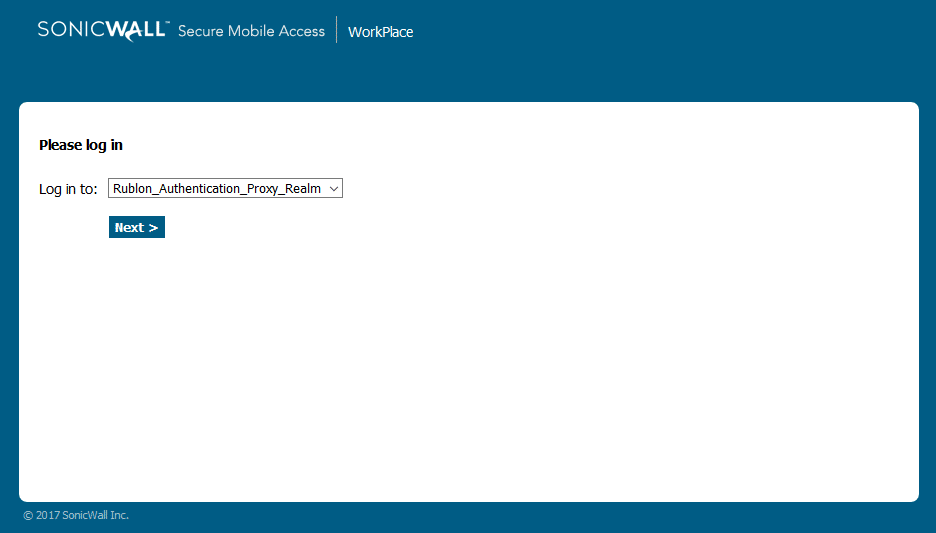Click 'SonicWall Inc.' in the footer copyright
Screen dimensions: 936x533
(95, 516)
